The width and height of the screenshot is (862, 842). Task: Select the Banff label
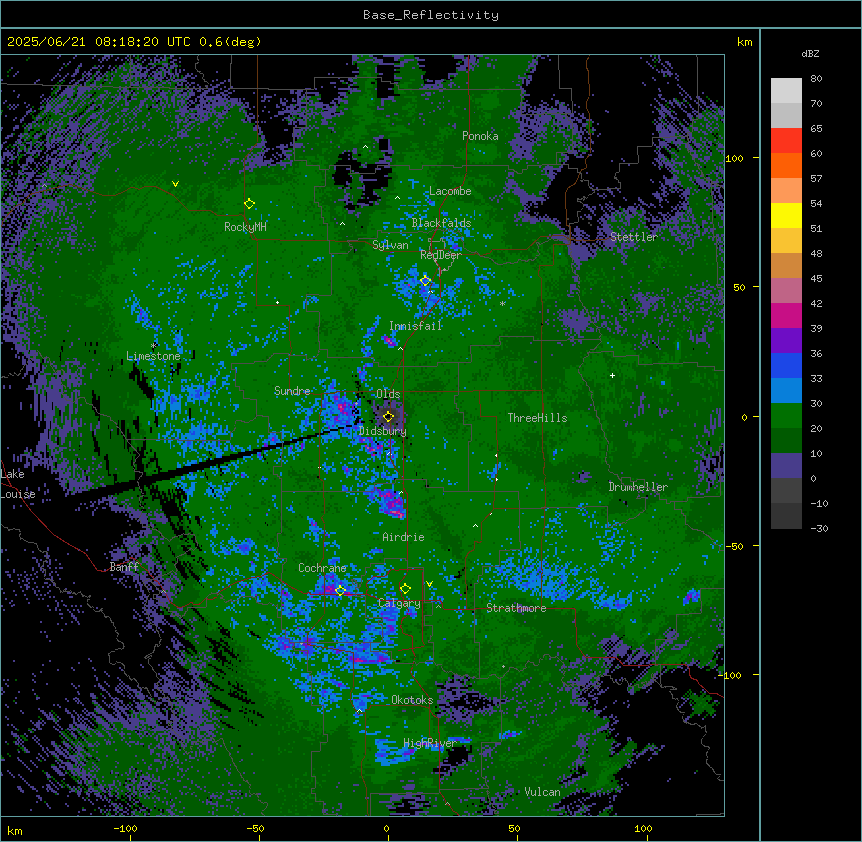pyautogui.click(x=124, y=567)
